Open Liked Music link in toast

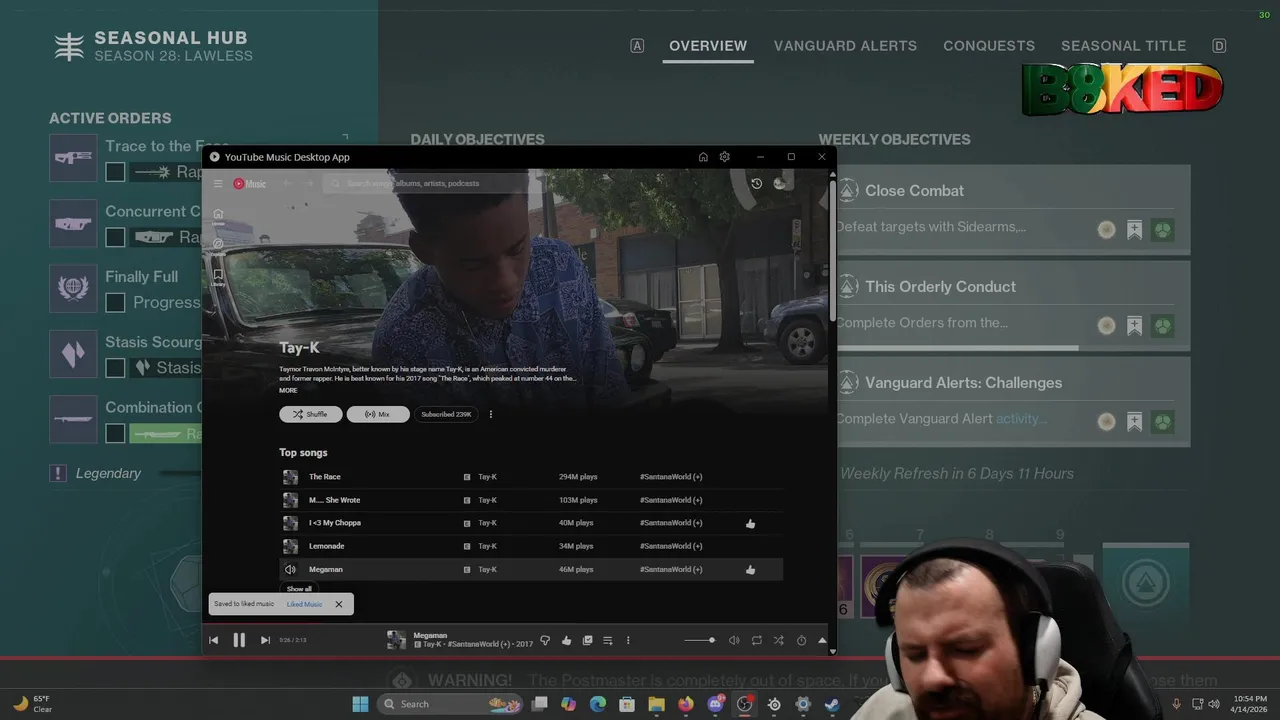click(x=304, y=604)
